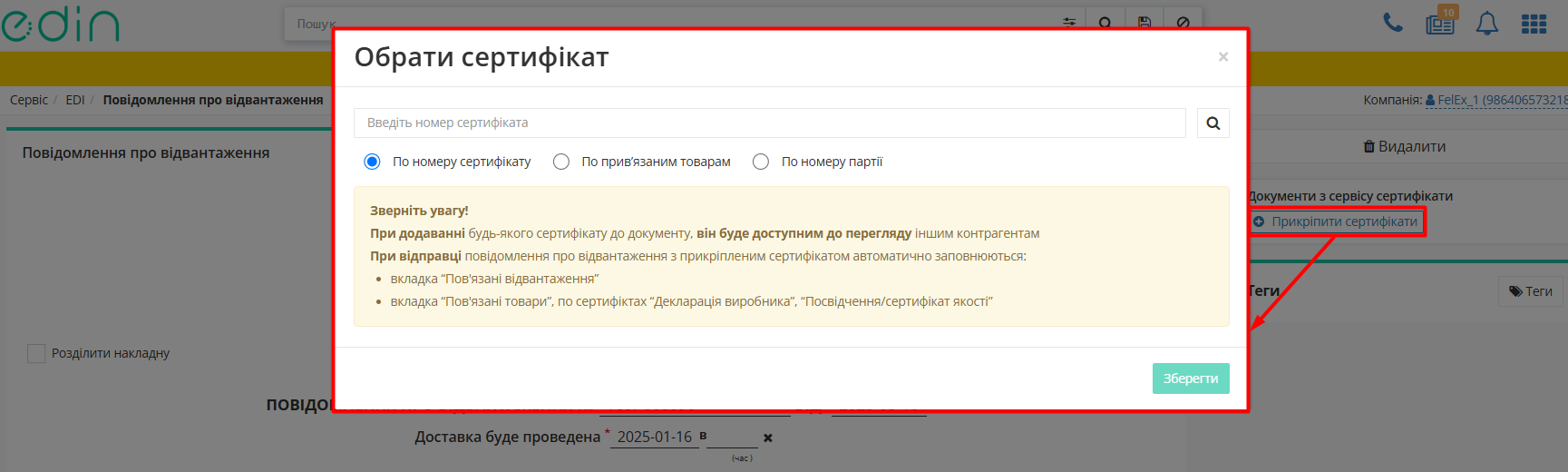Click the search magnifier button in the certificate dialog
The width and height of the screenshot is (1568, 472).
pos(1213,123)
